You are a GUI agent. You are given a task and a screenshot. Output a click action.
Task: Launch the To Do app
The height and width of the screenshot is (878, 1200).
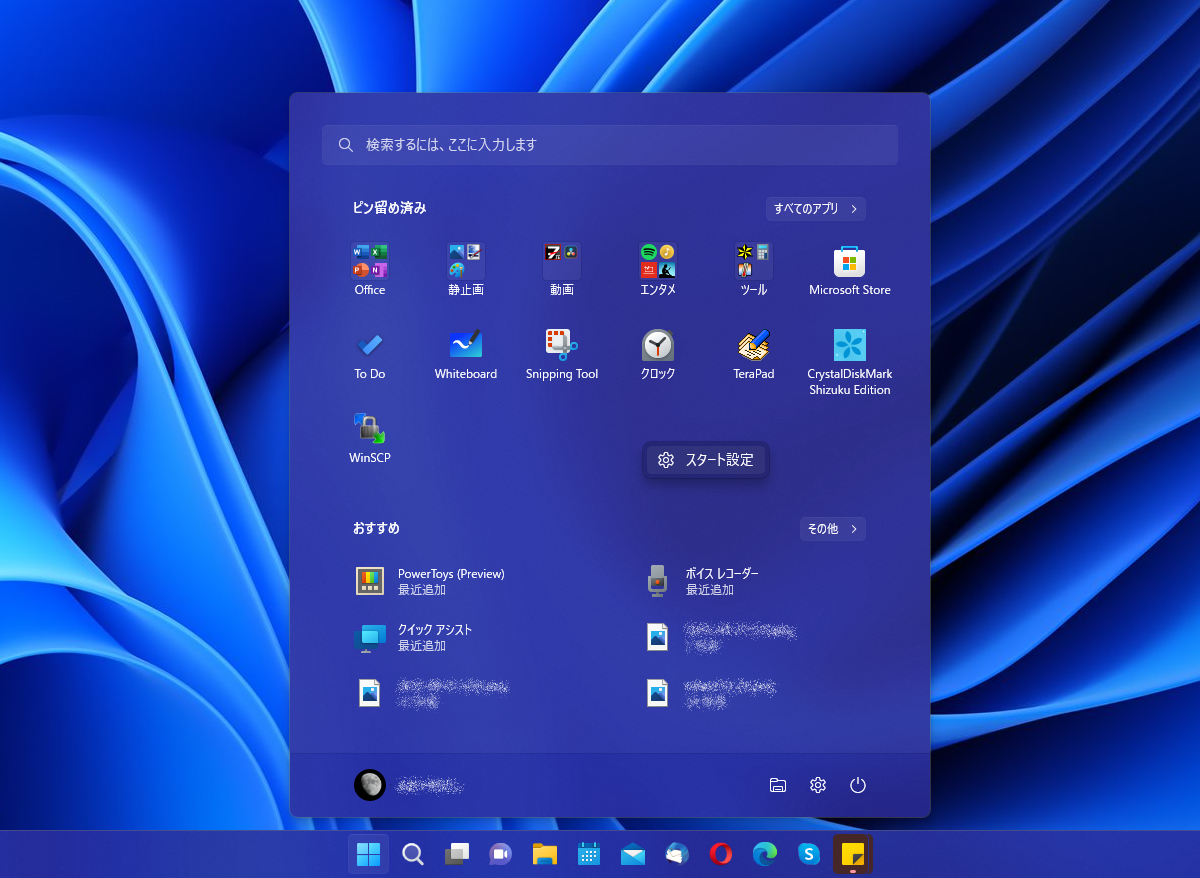(x=369, y=354)
